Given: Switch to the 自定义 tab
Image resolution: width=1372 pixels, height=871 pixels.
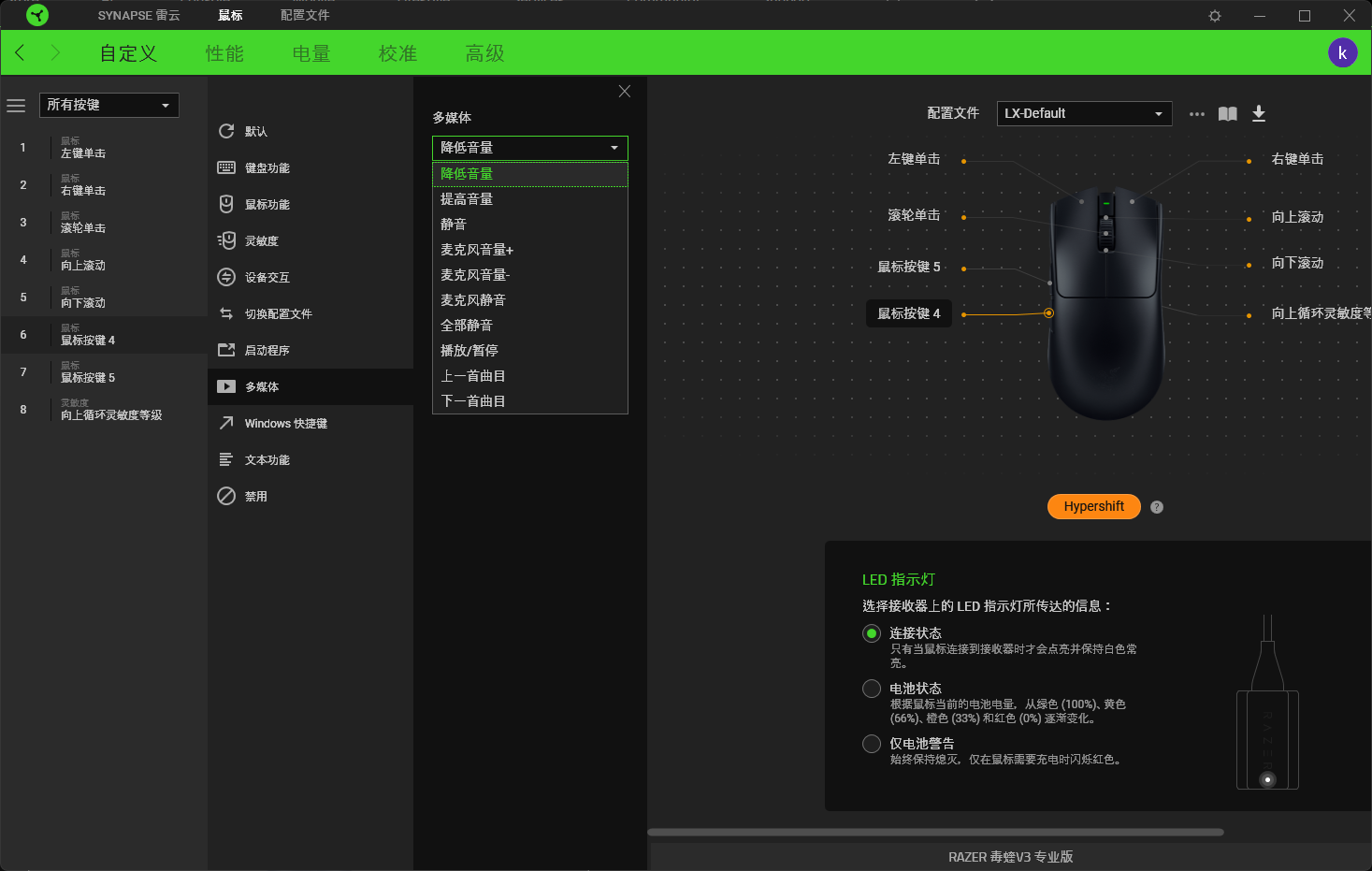Looking at the screenshot, I should coord(129,53).
